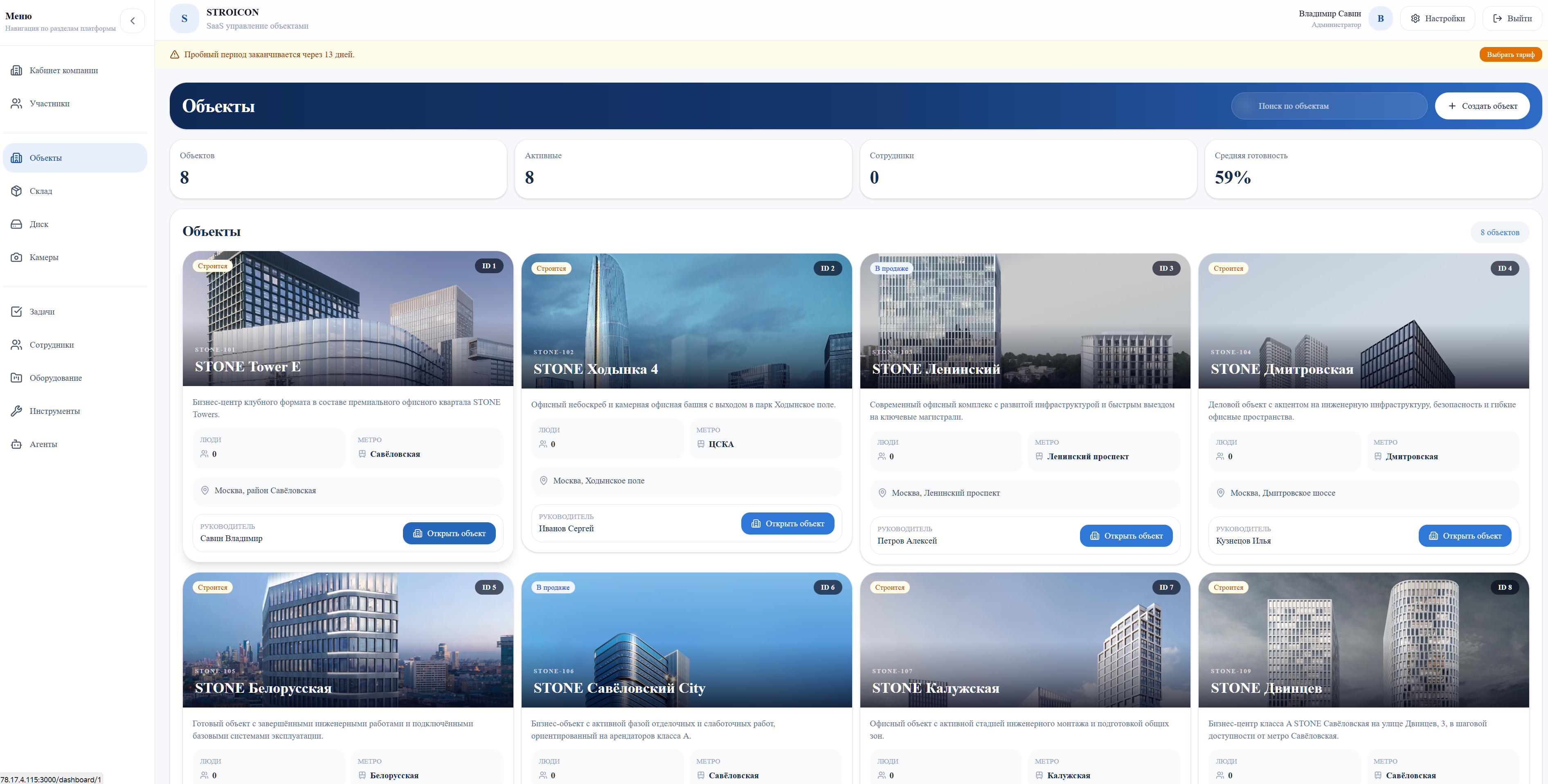Click the Участники people icon
Image resolution: width=1548 pixels, height=784 pixels.
(17, 103)
